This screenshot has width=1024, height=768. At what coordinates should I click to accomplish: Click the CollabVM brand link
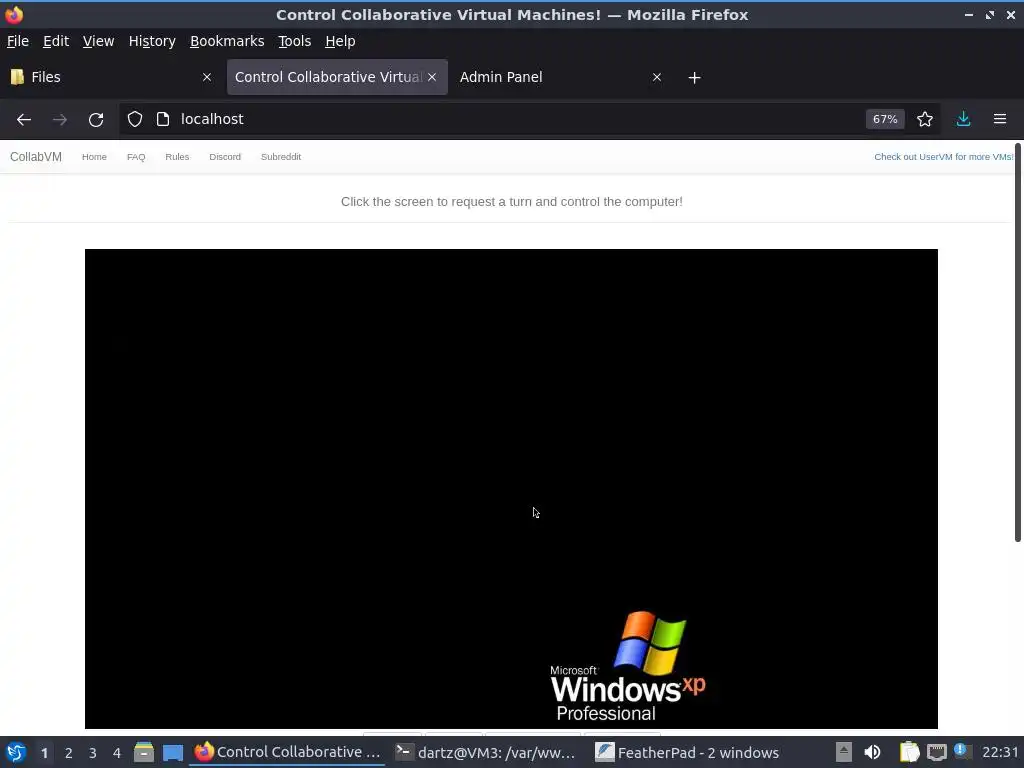[x=36, y=157]
